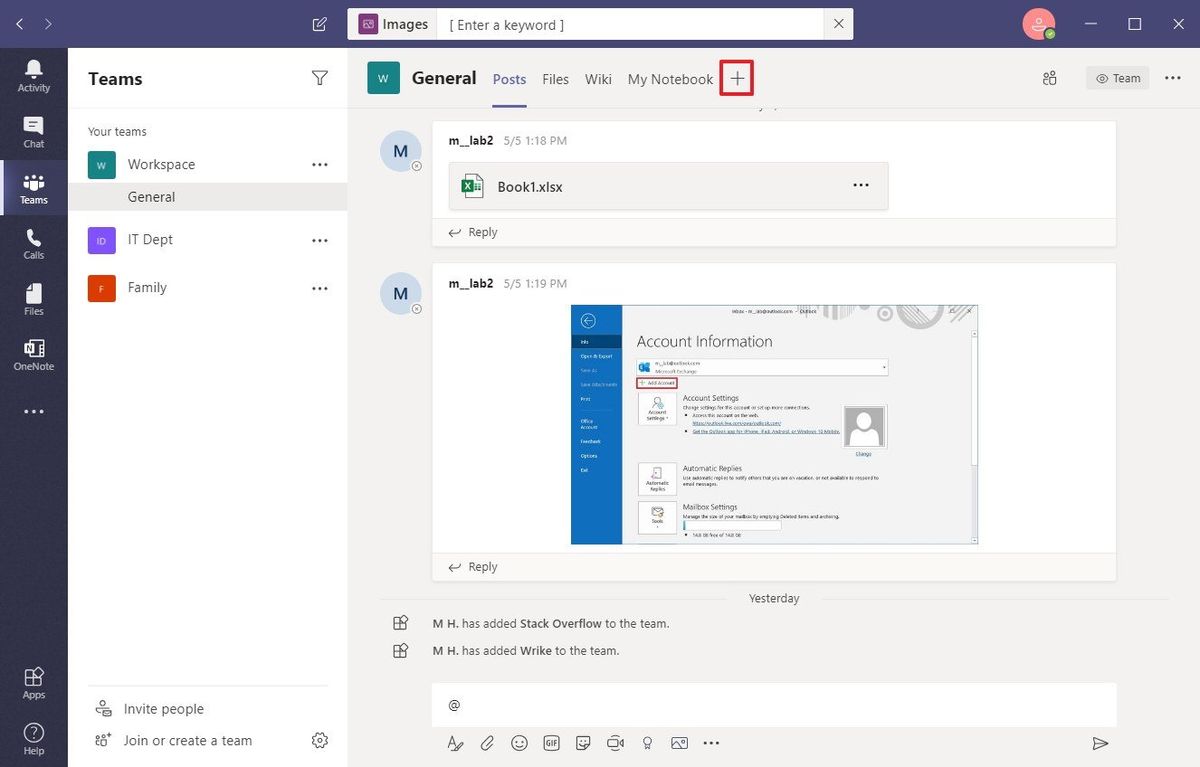The image size is (1200, 767).
Task: Filter teams using the funnel icon
Action: 319,77
